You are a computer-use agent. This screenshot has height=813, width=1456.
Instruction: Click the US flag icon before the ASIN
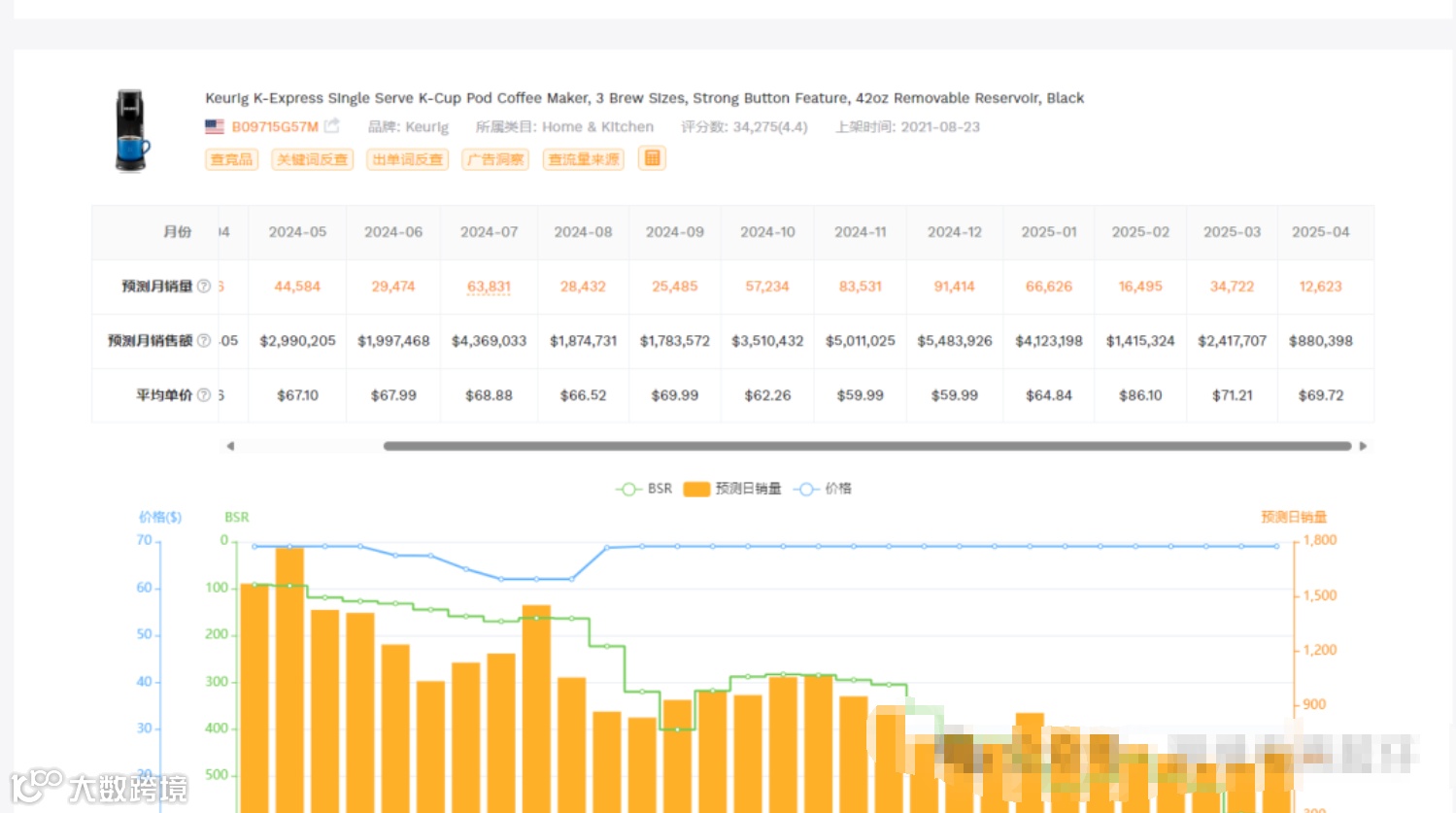(x=215, y=126)
